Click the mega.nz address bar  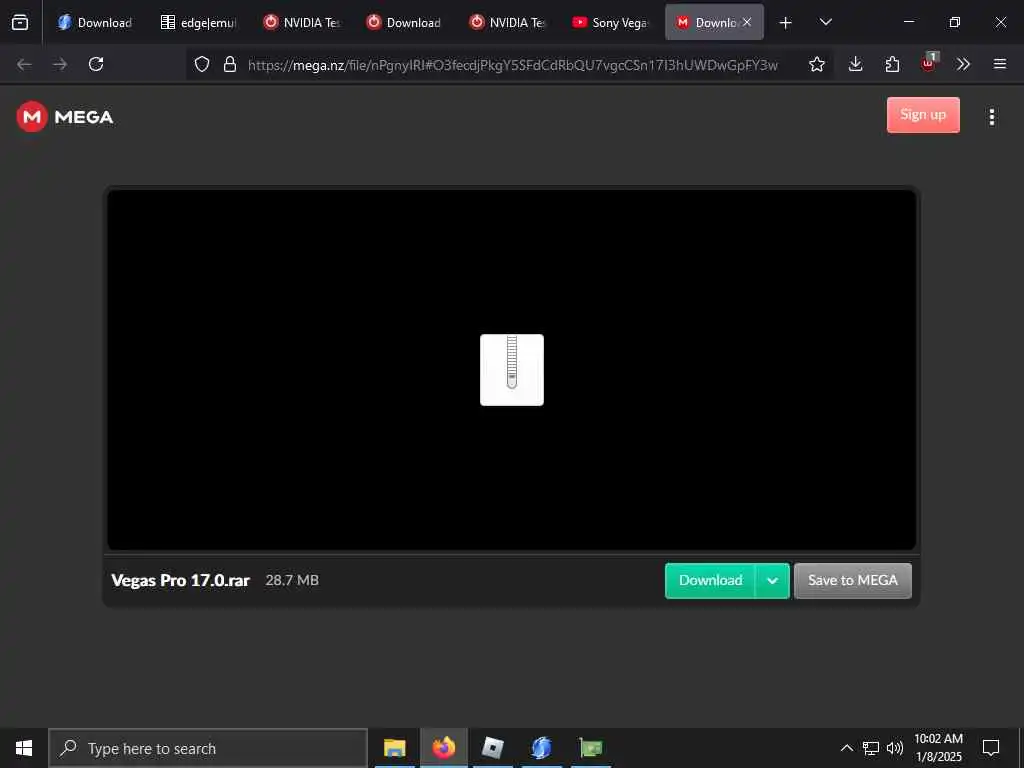coord(513,65)
